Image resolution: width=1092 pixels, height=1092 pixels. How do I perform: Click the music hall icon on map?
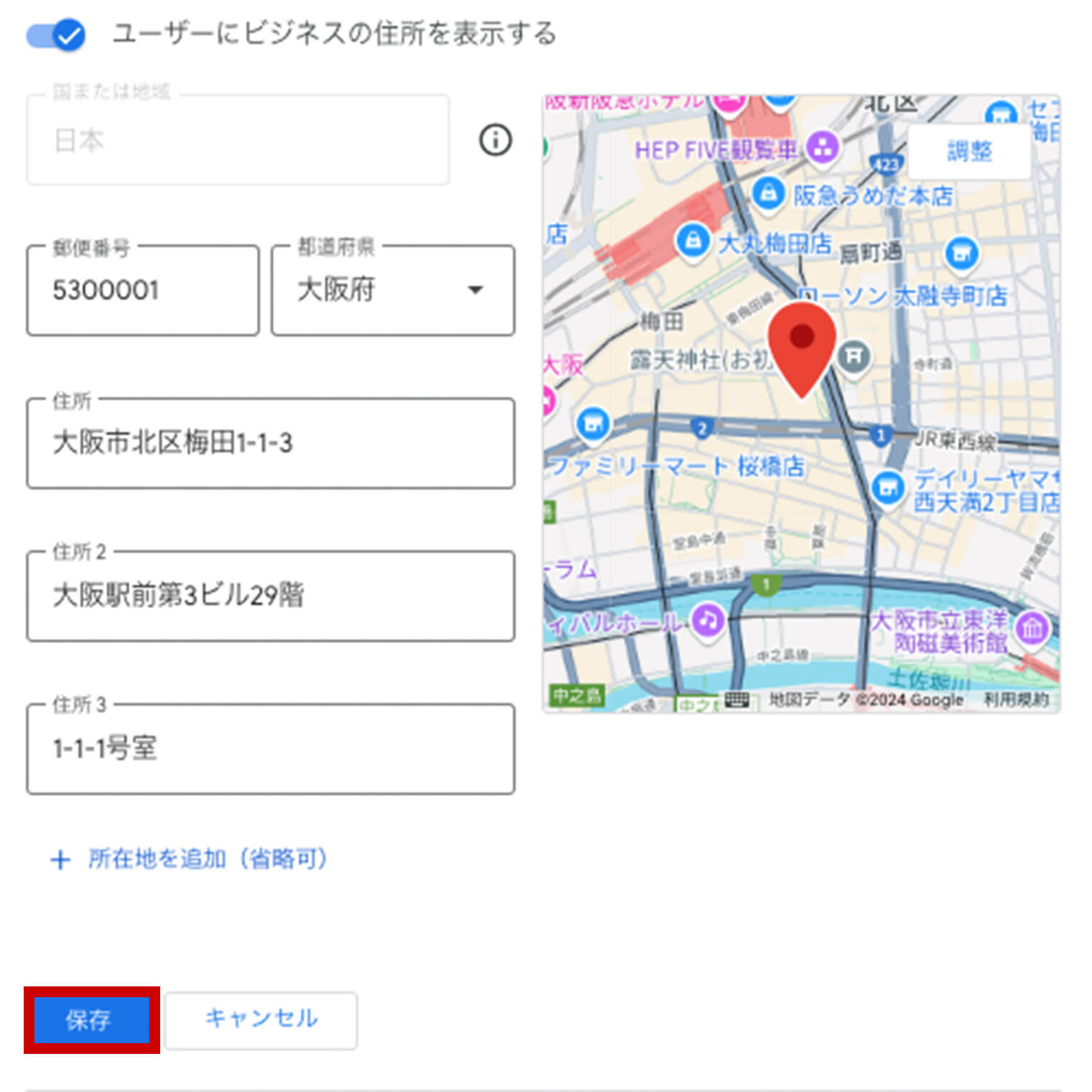click(708, 619)
